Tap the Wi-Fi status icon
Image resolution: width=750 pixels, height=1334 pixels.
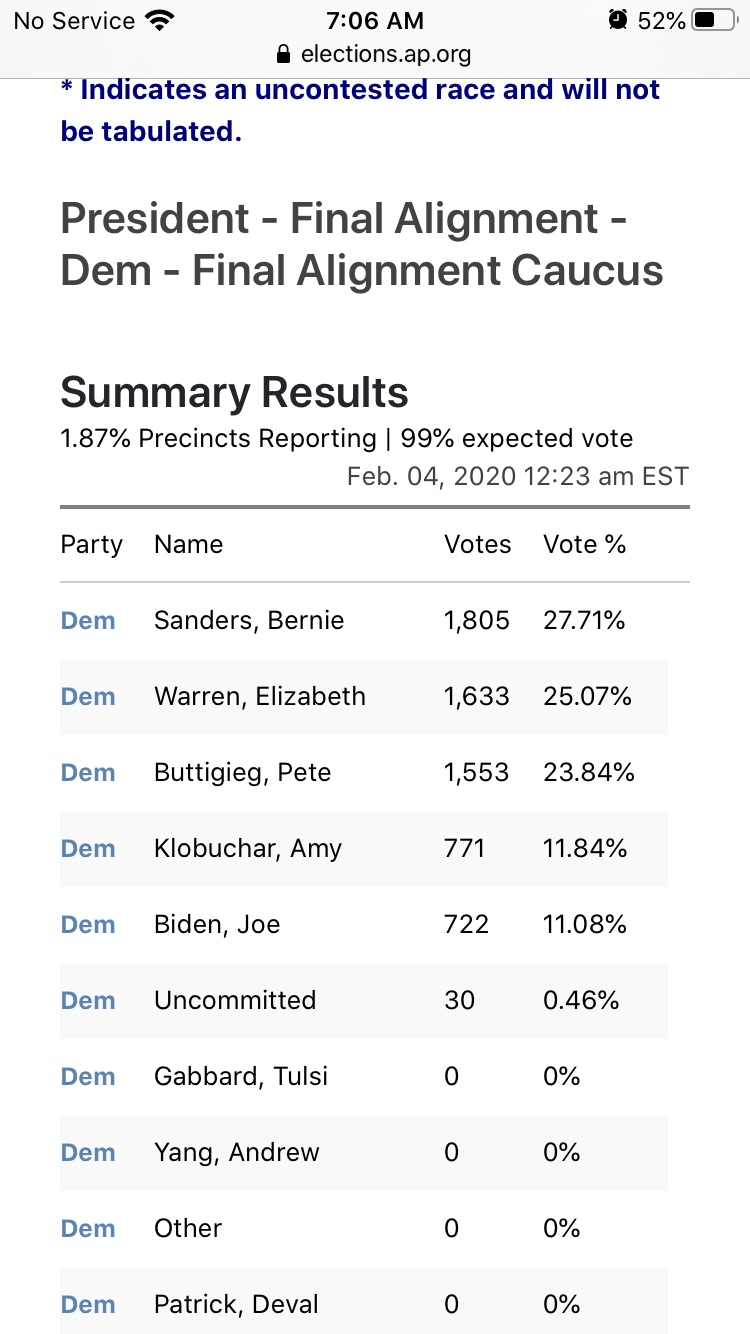click(x=158, y=20)
